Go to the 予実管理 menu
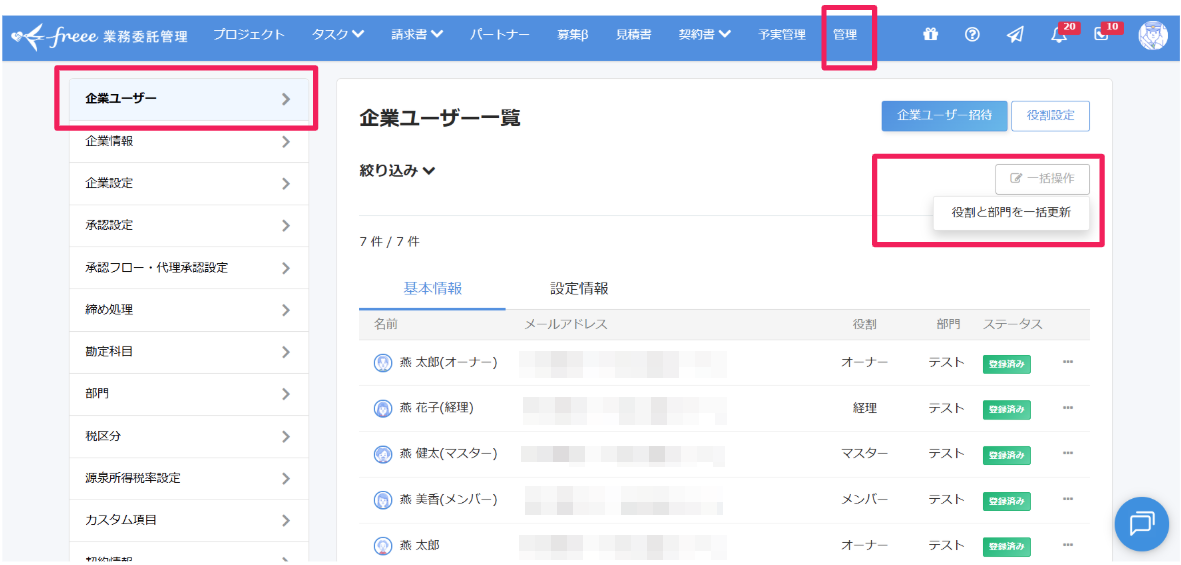The height and width of the screenshot is (565, 1181). click(782, 35)
